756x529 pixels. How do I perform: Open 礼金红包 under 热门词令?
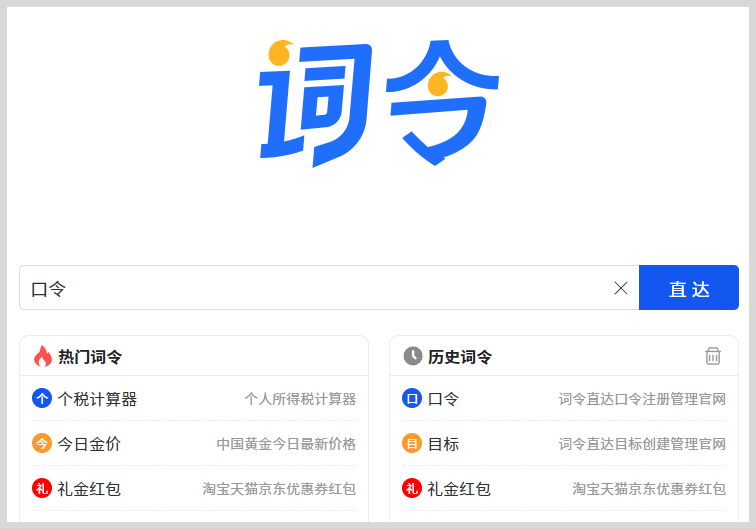[x=89, y=488]
